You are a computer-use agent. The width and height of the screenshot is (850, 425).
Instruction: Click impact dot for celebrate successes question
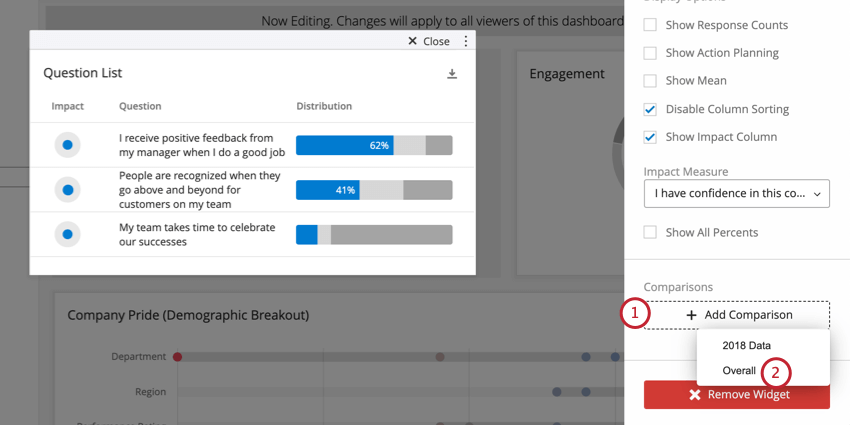pos(67,234)
